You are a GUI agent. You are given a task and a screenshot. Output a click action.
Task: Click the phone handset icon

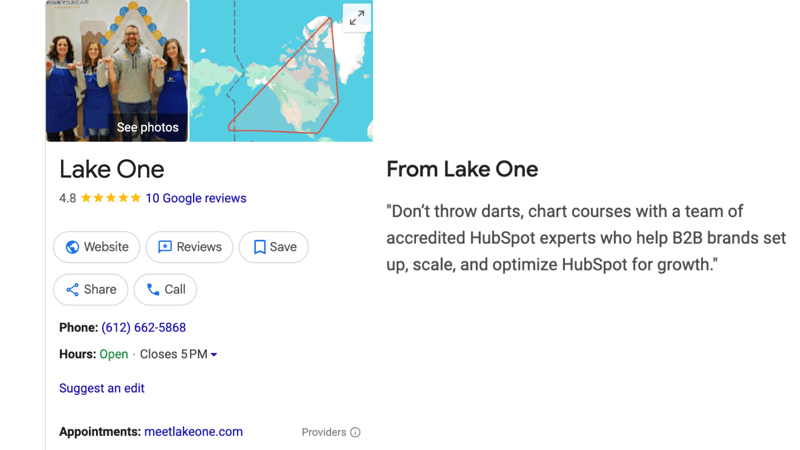153,290
